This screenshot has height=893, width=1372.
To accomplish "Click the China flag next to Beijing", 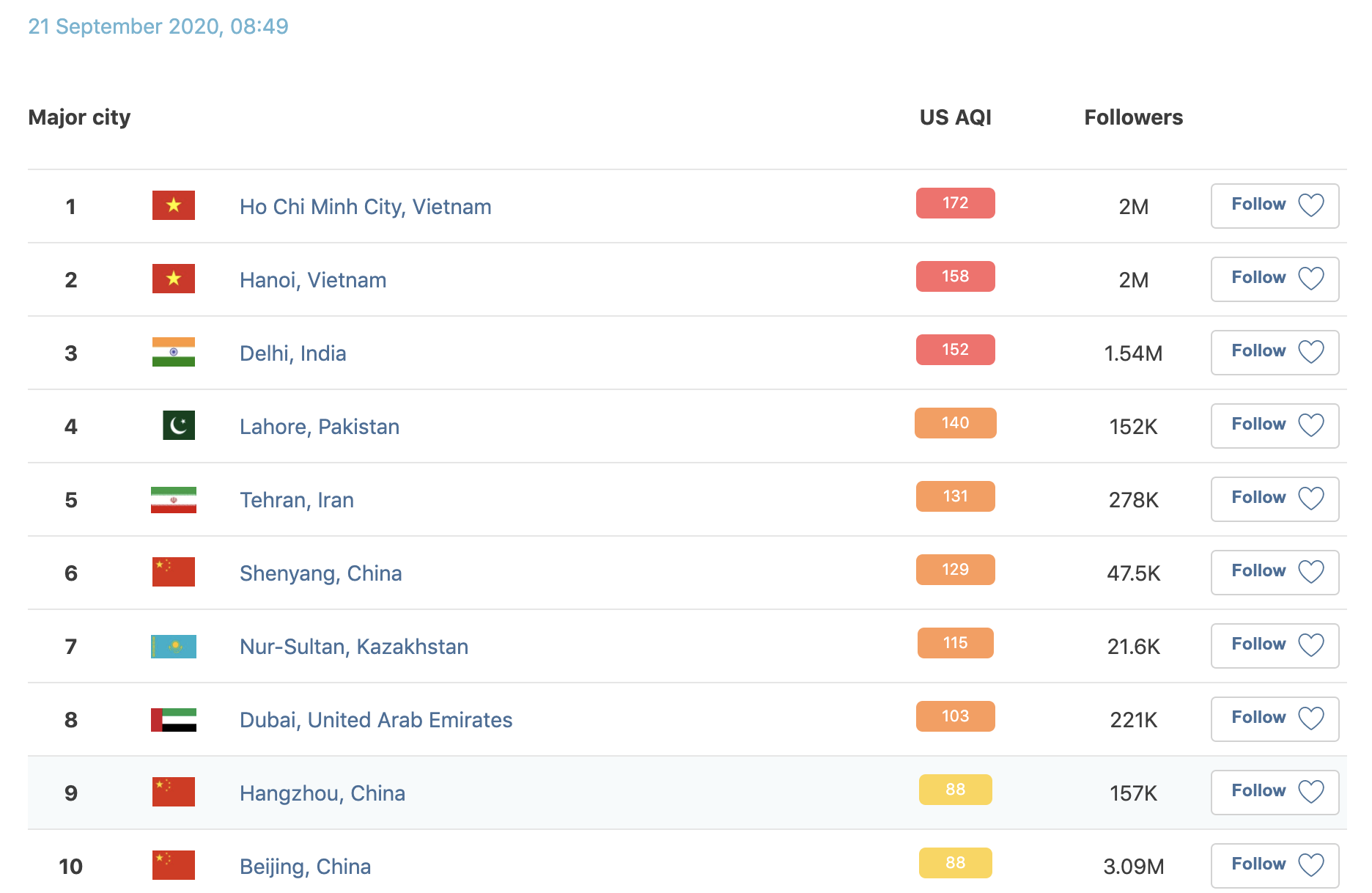I will pyautogui.click(x=174, y=865).
